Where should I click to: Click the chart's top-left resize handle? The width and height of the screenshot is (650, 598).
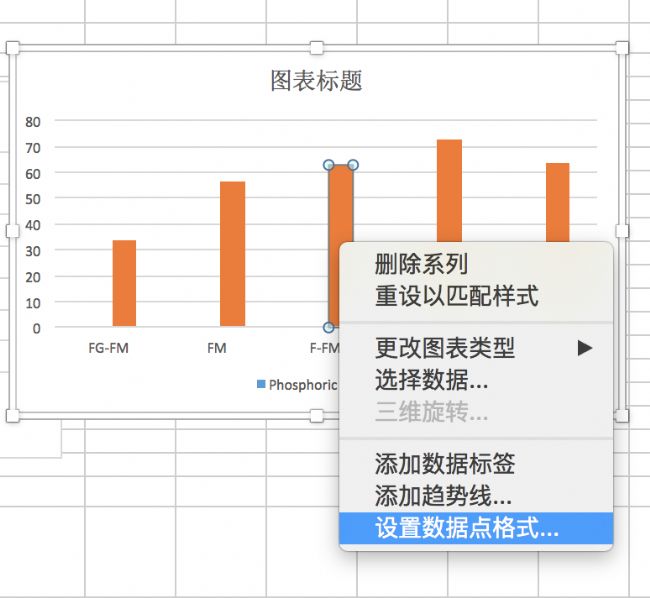click(x=13, y=48)
